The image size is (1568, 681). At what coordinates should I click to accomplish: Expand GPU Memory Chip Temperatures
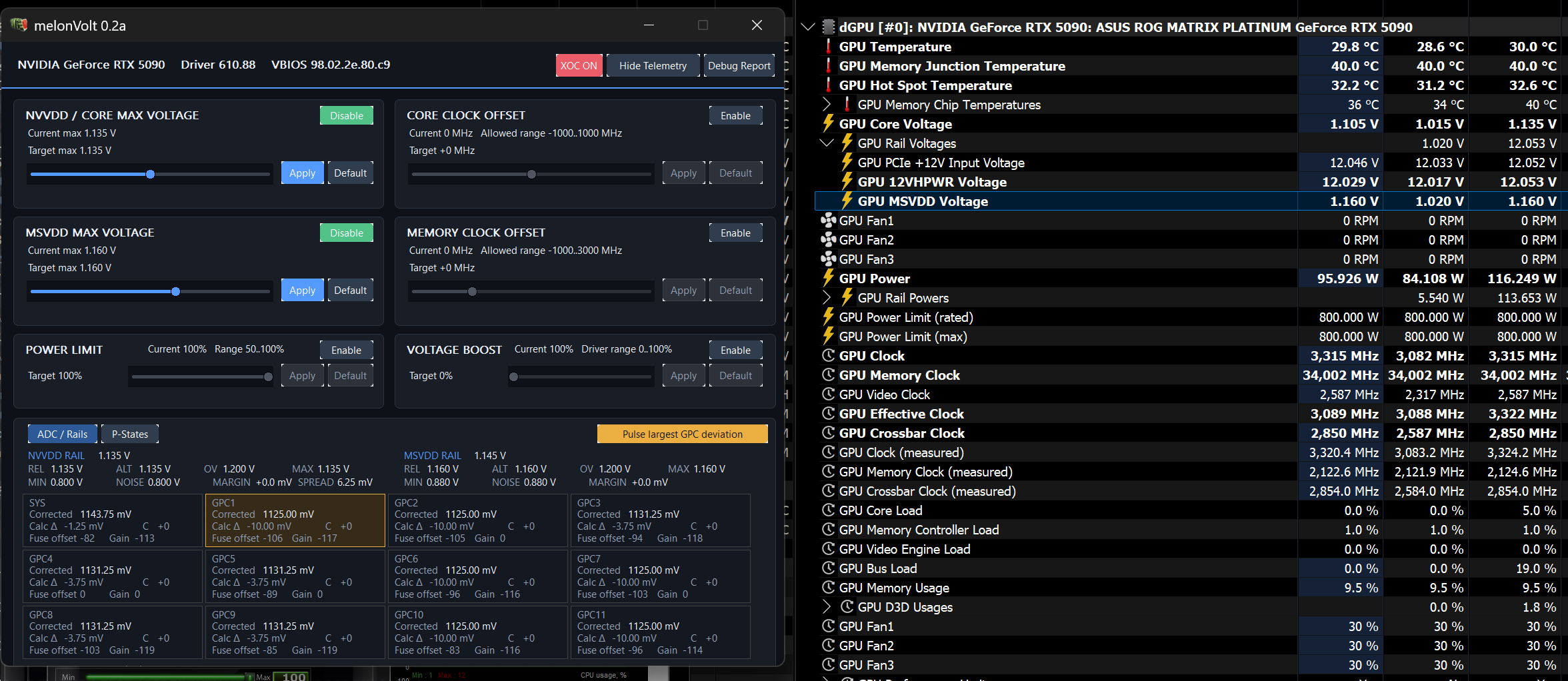pos(827,105)
